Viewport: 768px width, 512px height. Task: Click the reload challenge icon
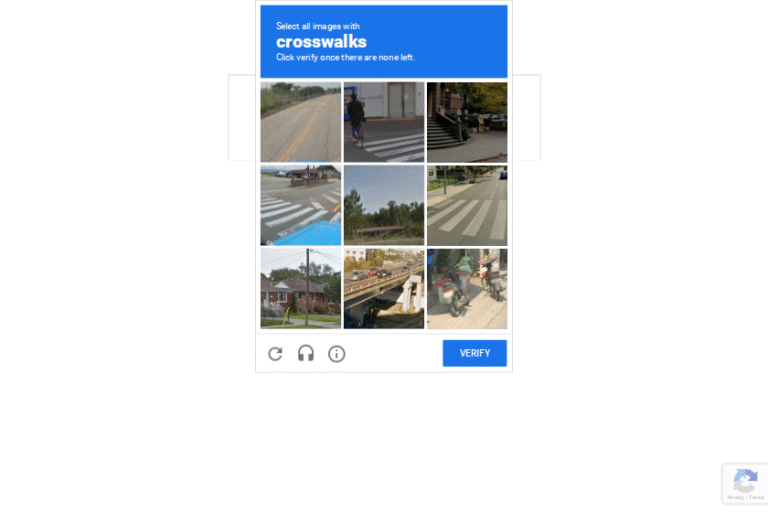[x=275, y=353]
